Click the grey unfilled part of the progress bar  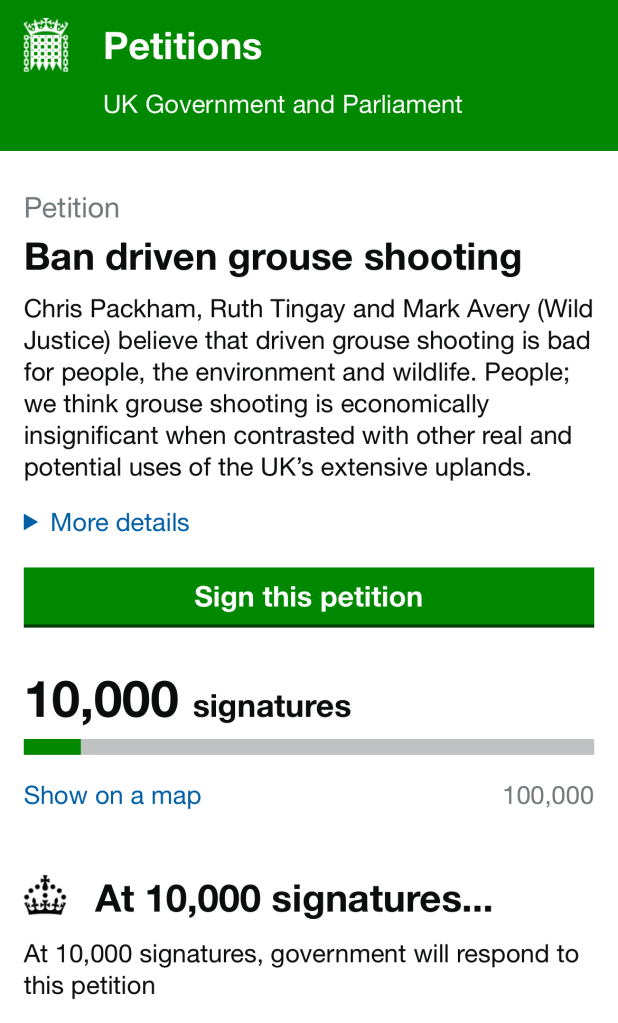(x=337, y=747)
